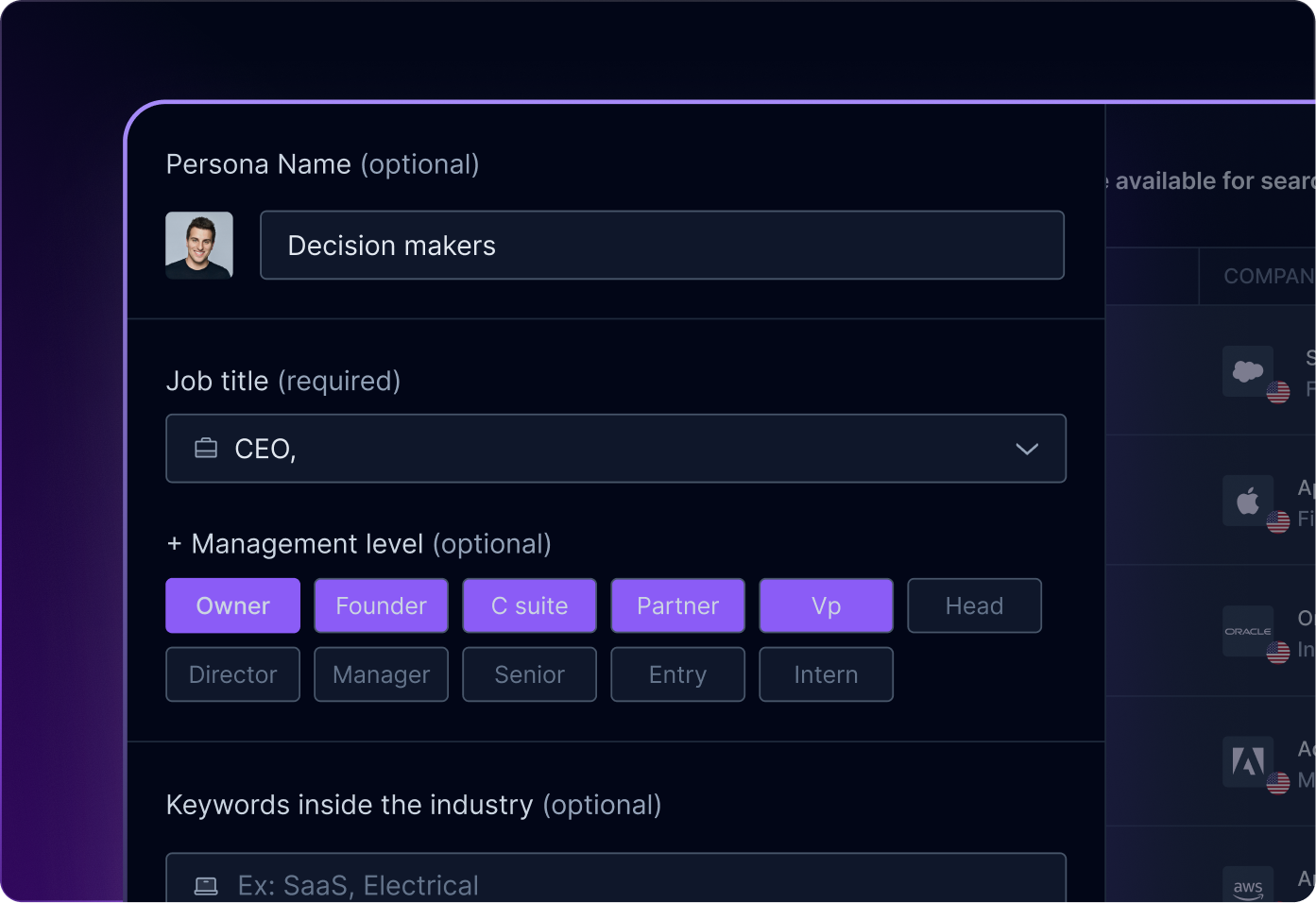This screenshot has height=903, width=1316.
Task: Click the Adobe company logo
Action: (1247, 761)
